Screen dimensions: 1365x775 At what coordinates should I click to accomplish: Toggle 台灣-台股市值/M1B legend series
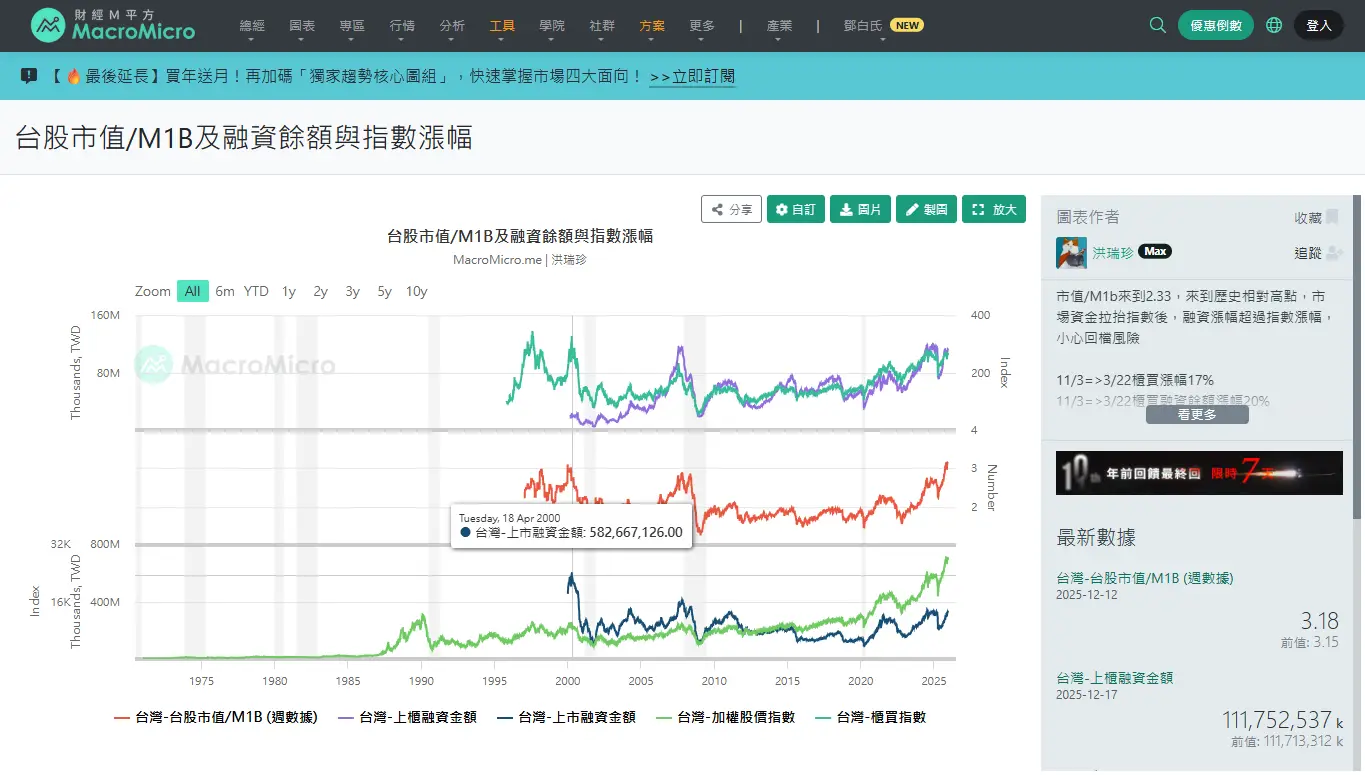pos(216,717)
